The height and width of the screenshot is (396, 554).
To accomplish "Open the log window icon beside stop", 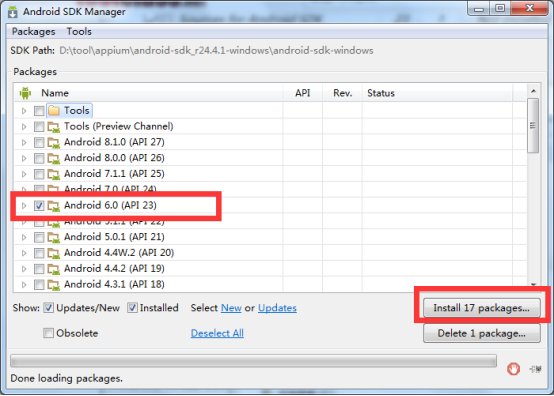I will [535, 369].
